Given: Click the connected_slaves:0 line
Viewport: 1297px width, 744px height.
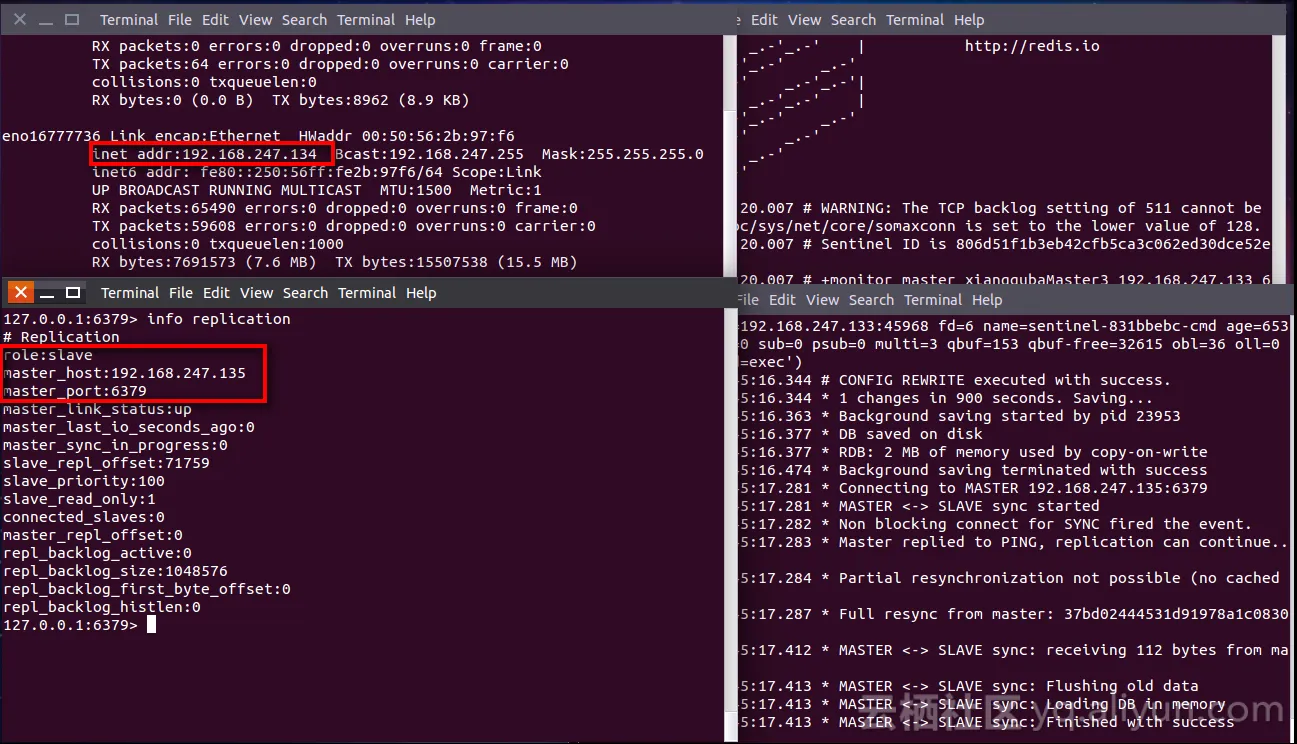Looking at the screenshot, I should pyautogui.click(x=84, y=517).
